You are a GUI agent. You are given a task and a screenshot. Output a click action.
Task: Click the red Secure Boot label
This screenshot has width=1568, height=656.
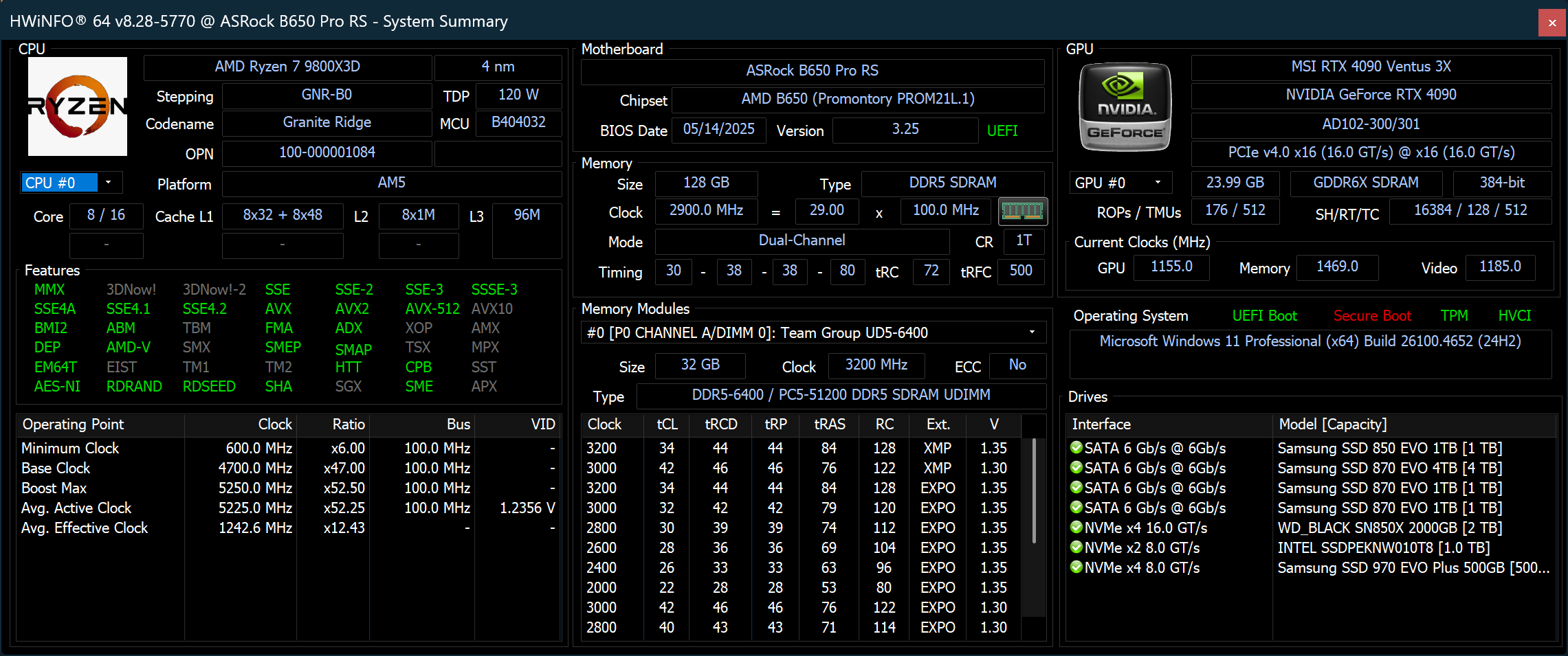(x=1372, y=316)
